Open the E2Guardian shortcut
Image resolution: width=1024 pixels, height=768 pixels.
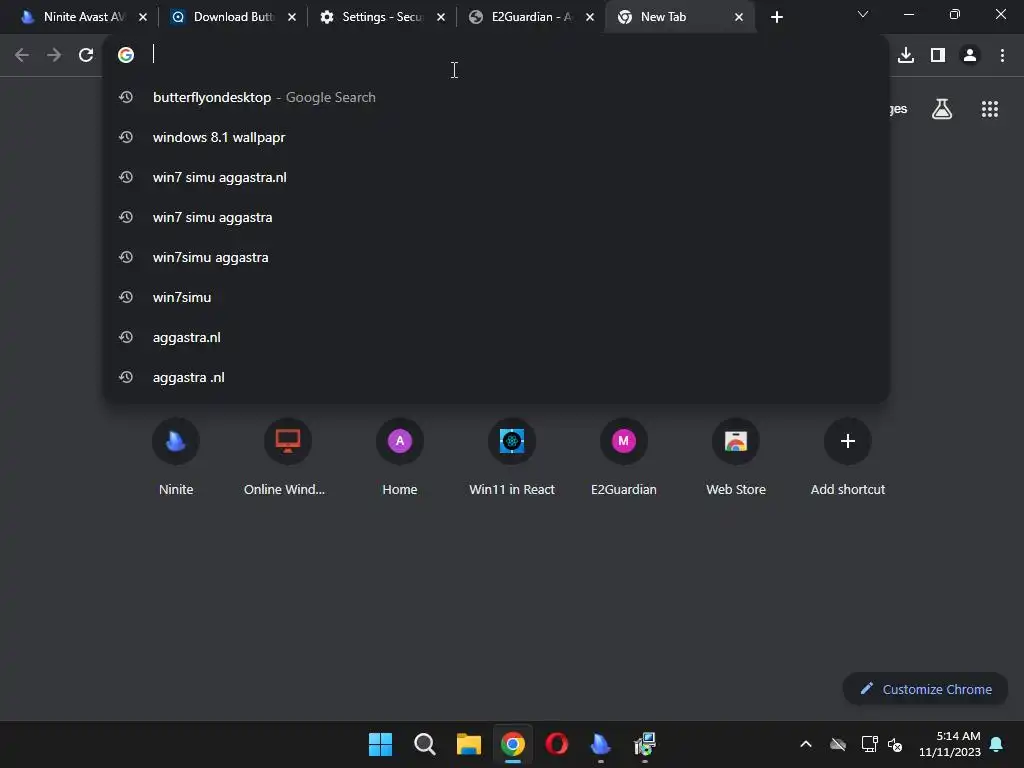pyautogui.click(x=624, y=456)
